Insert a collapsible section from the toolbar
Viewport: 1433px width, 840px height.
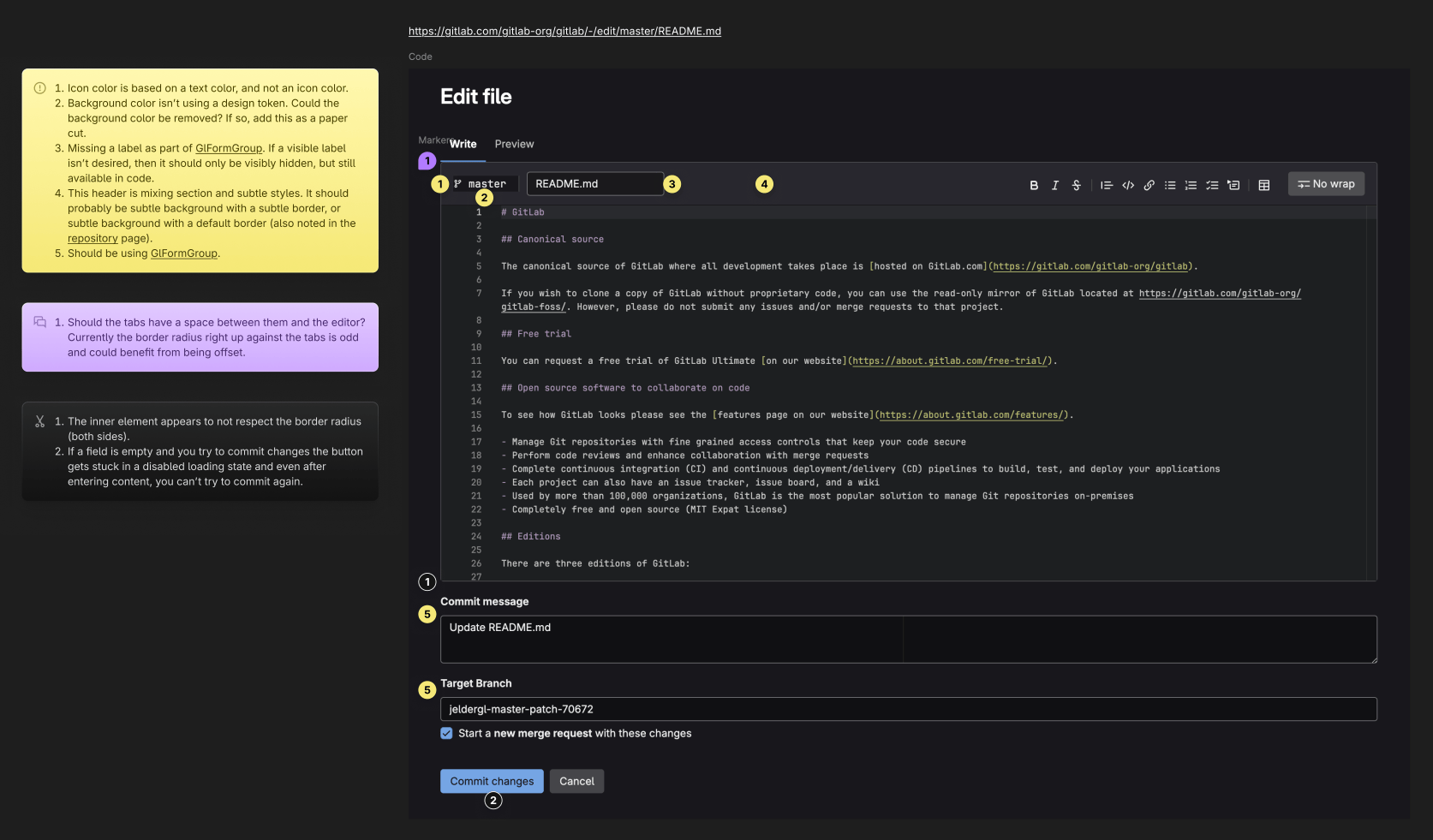pos(1233,185)
